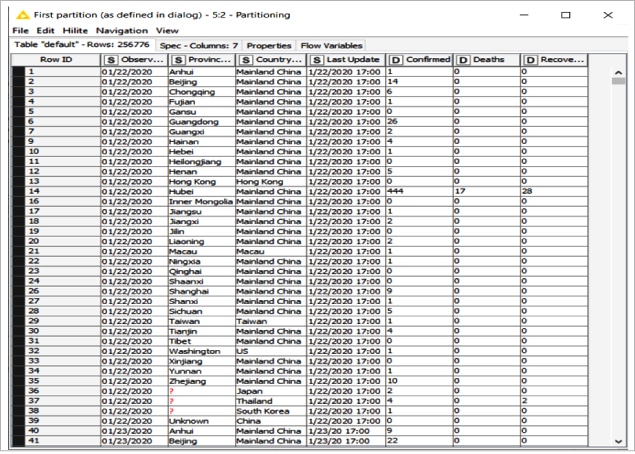635x454 pixels.
Task: Open the Hilite menu
Action: (76, 31)
